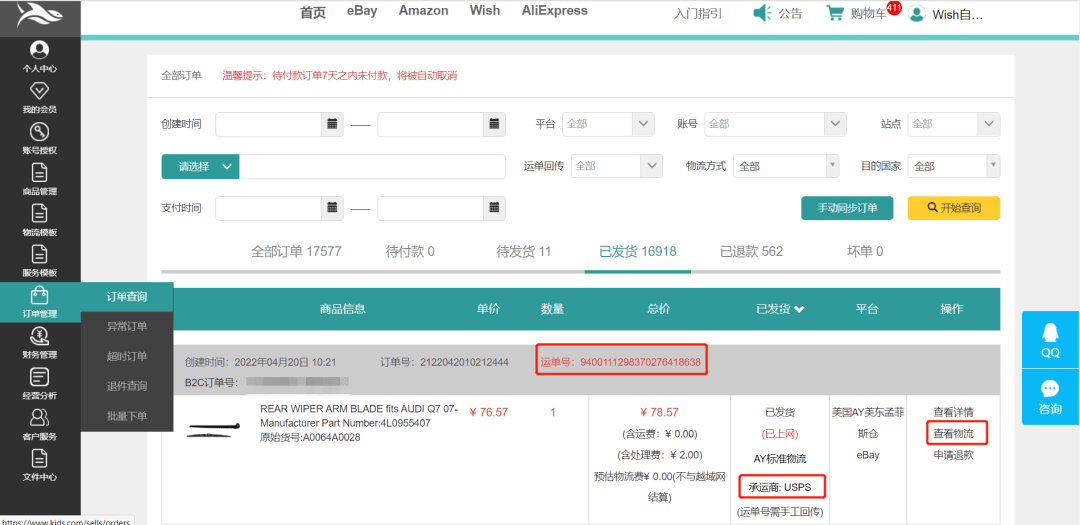Click the shark logo in top-left corner

click(41, 15)
